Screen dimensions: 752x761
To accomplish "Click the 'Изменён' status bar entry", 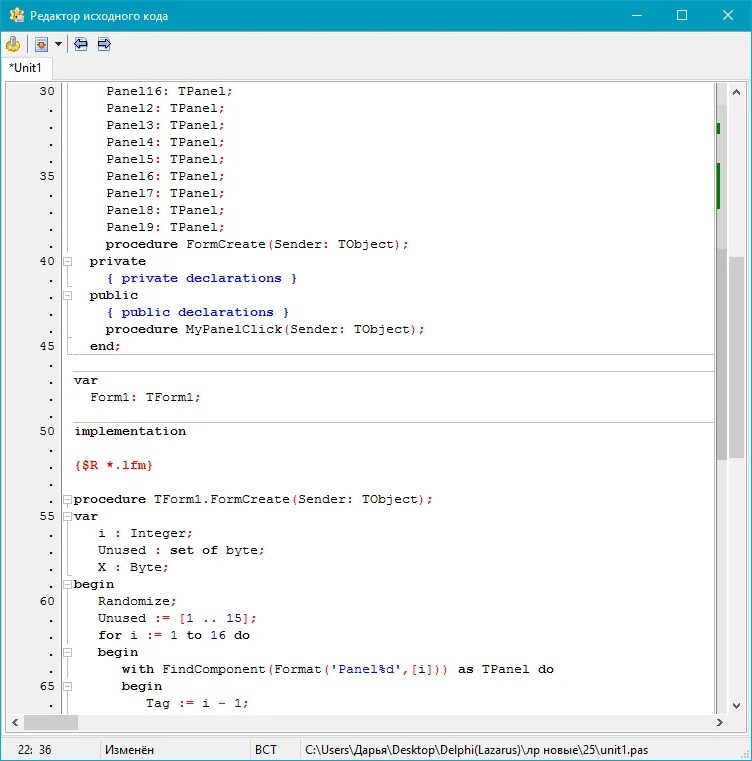I will point(129,750).
